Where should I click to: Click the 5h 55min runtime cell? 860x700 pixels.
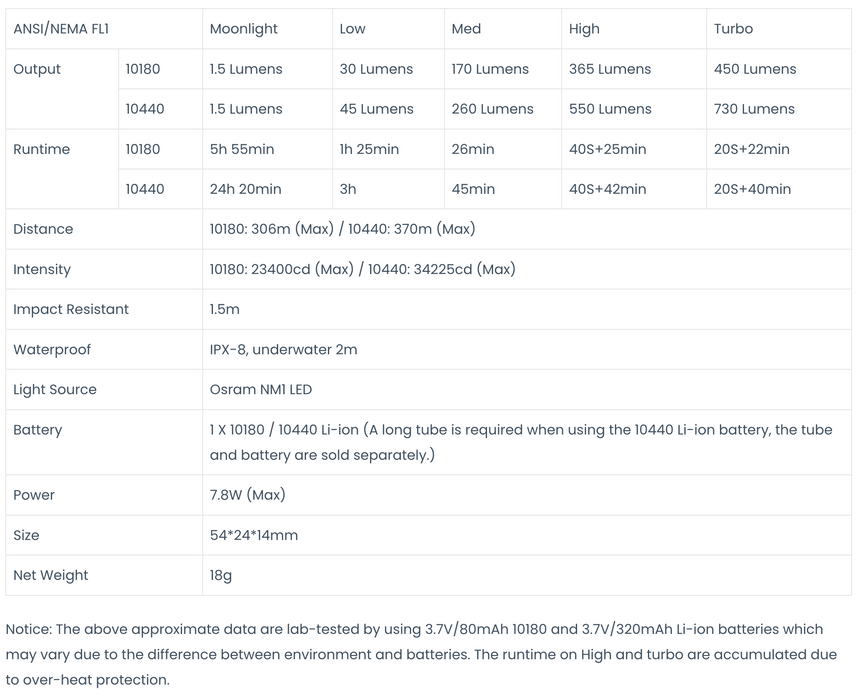(x=242, y=149)
